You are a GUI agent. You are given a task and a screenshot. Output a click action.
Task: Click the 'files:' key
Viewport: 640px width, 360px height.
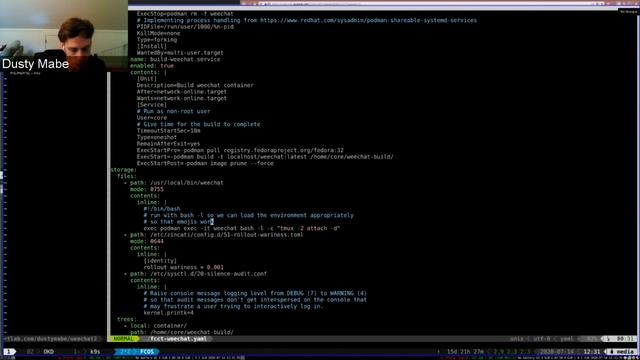pyautogui.click(x=127, y=176)
